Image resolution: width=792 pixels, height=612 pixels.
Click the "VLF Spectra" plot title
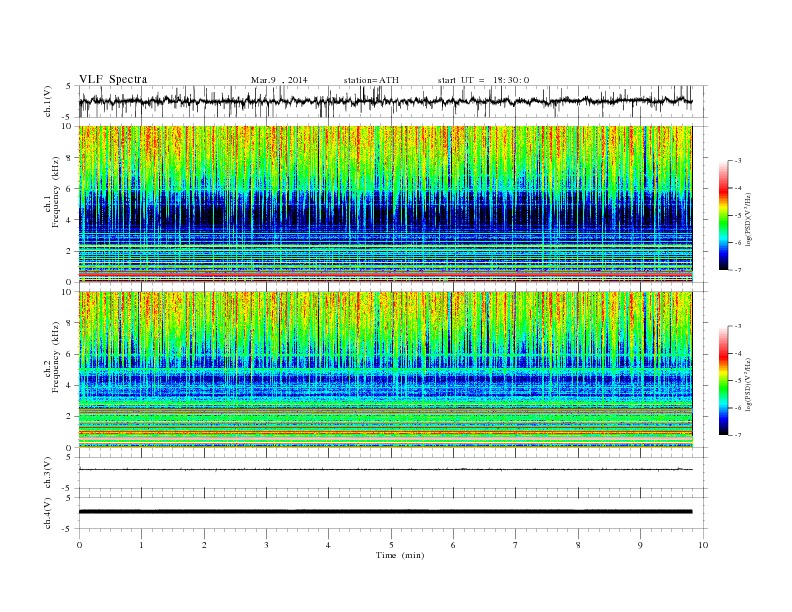tap(113, 79)
